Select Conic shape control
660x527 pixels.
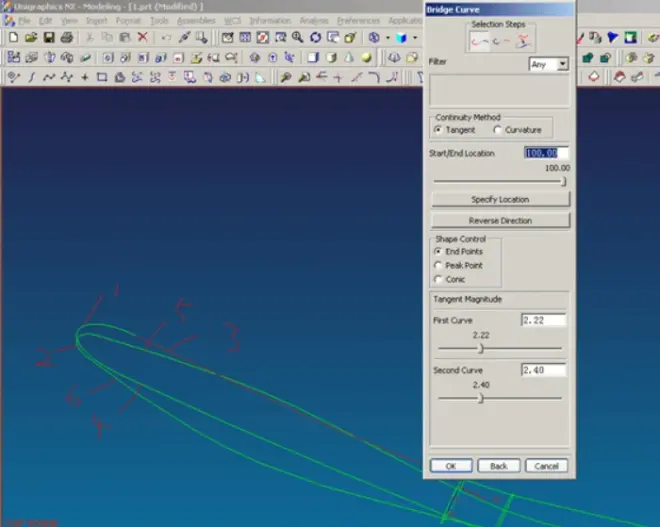click(x=450, y=279)
